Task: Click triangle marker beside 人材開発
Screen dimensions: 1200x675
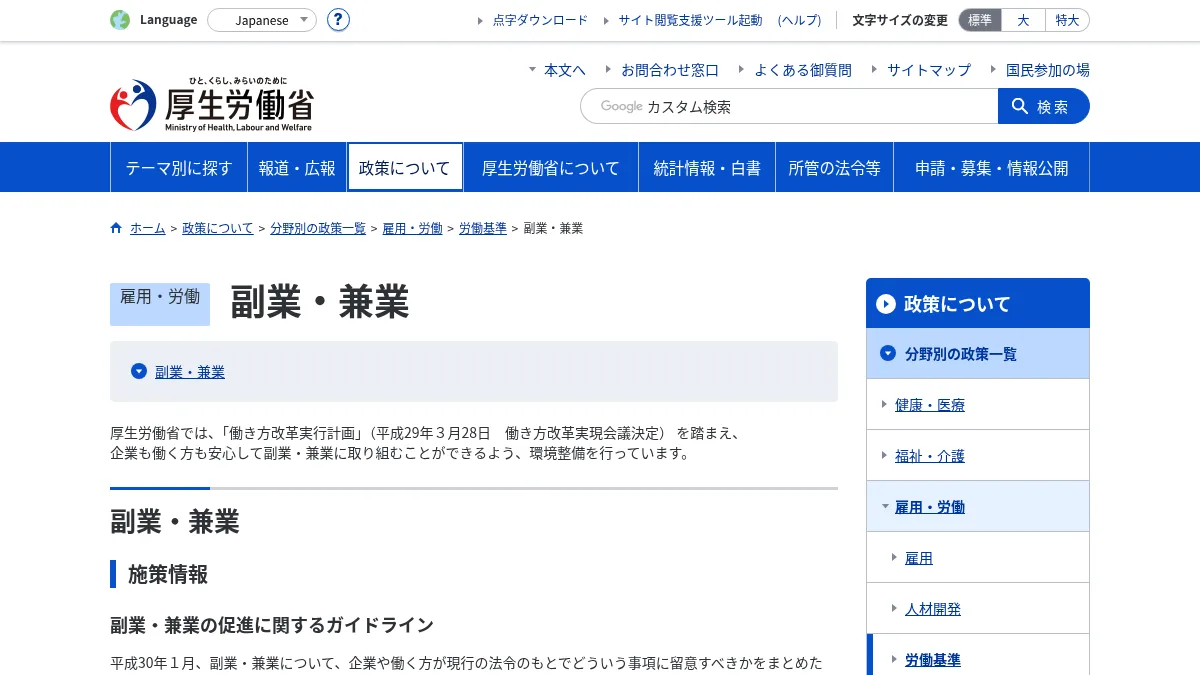Action: 894,608
